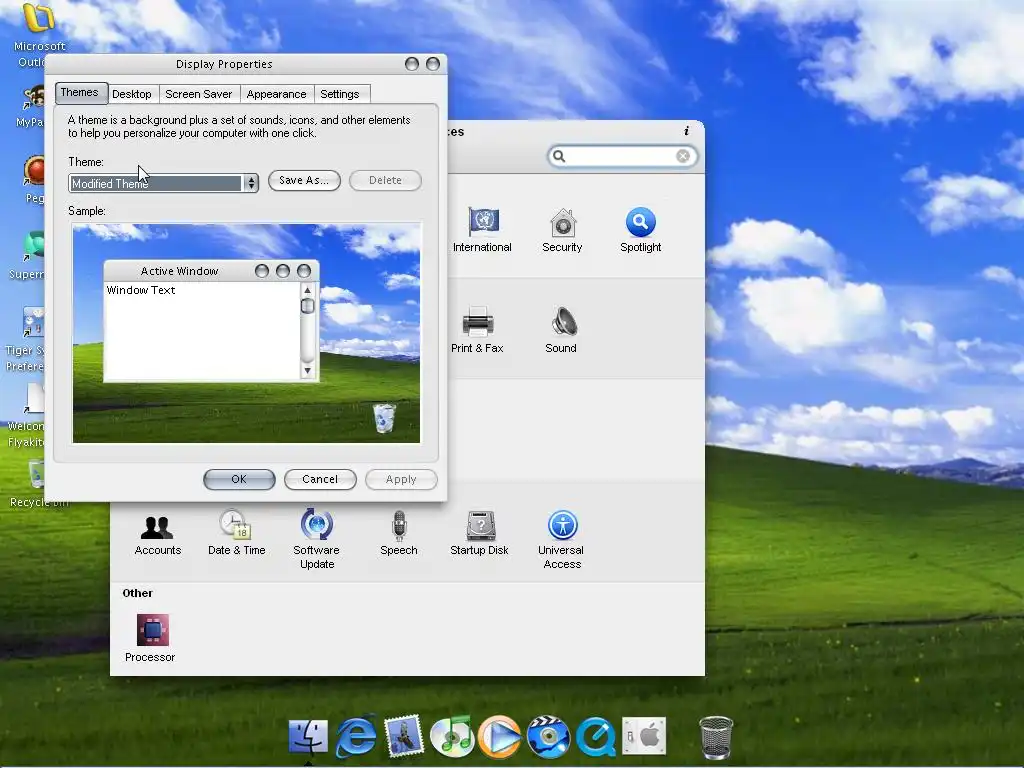The image size is (1024, 768).
Task: Open Date & Time preferences
Action: tap(236, 532)
